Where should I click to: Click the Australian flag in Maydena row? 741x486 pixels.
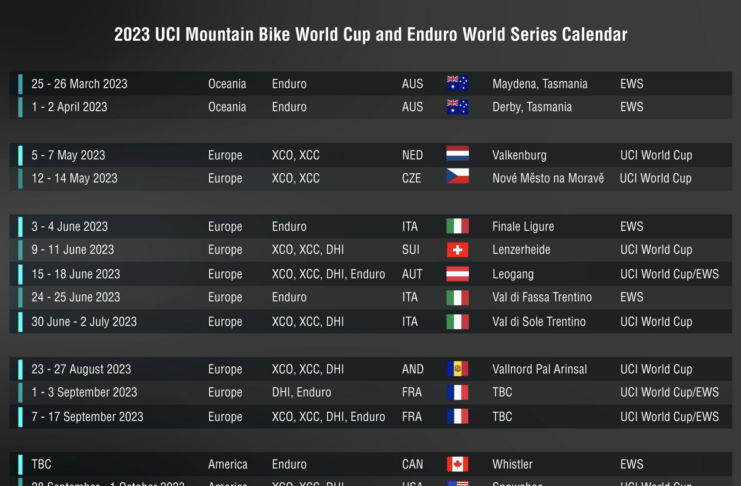457,84
